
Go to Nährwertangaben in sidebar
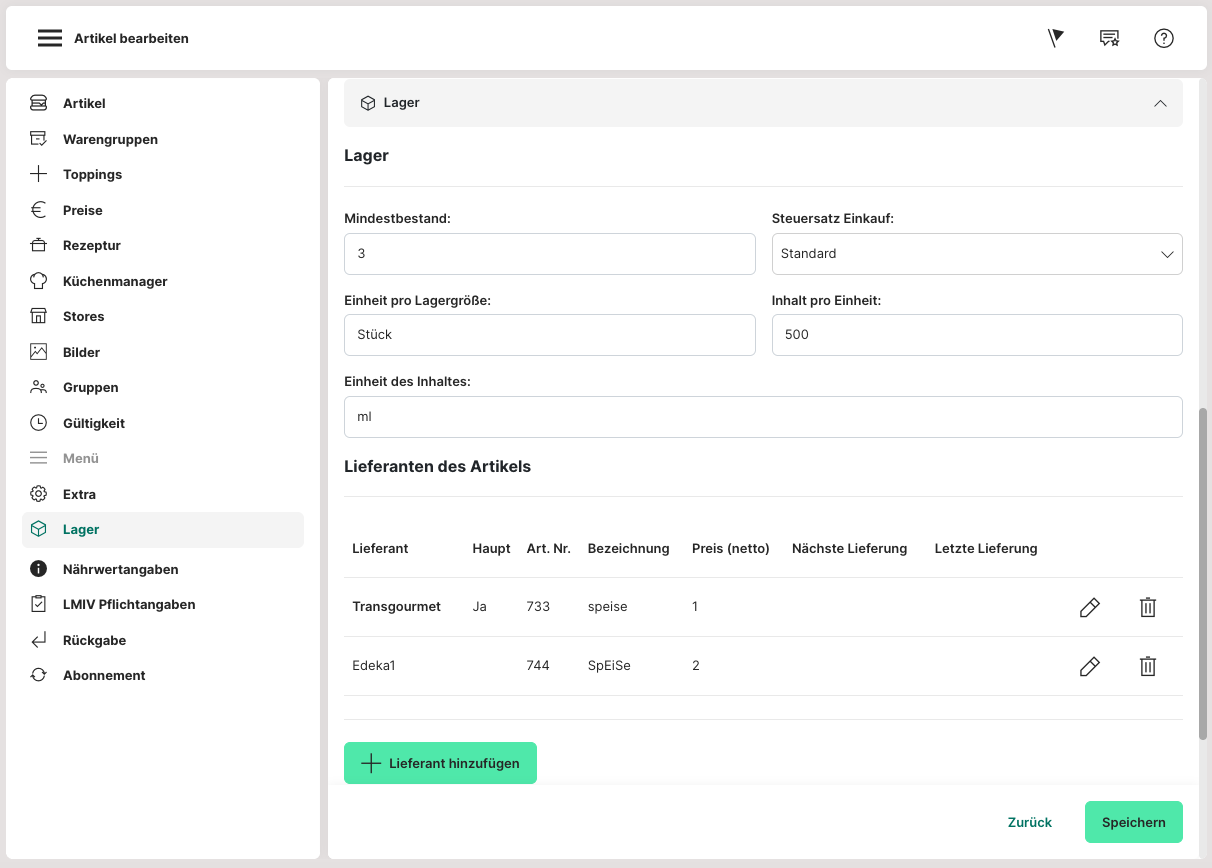point(120,569)
